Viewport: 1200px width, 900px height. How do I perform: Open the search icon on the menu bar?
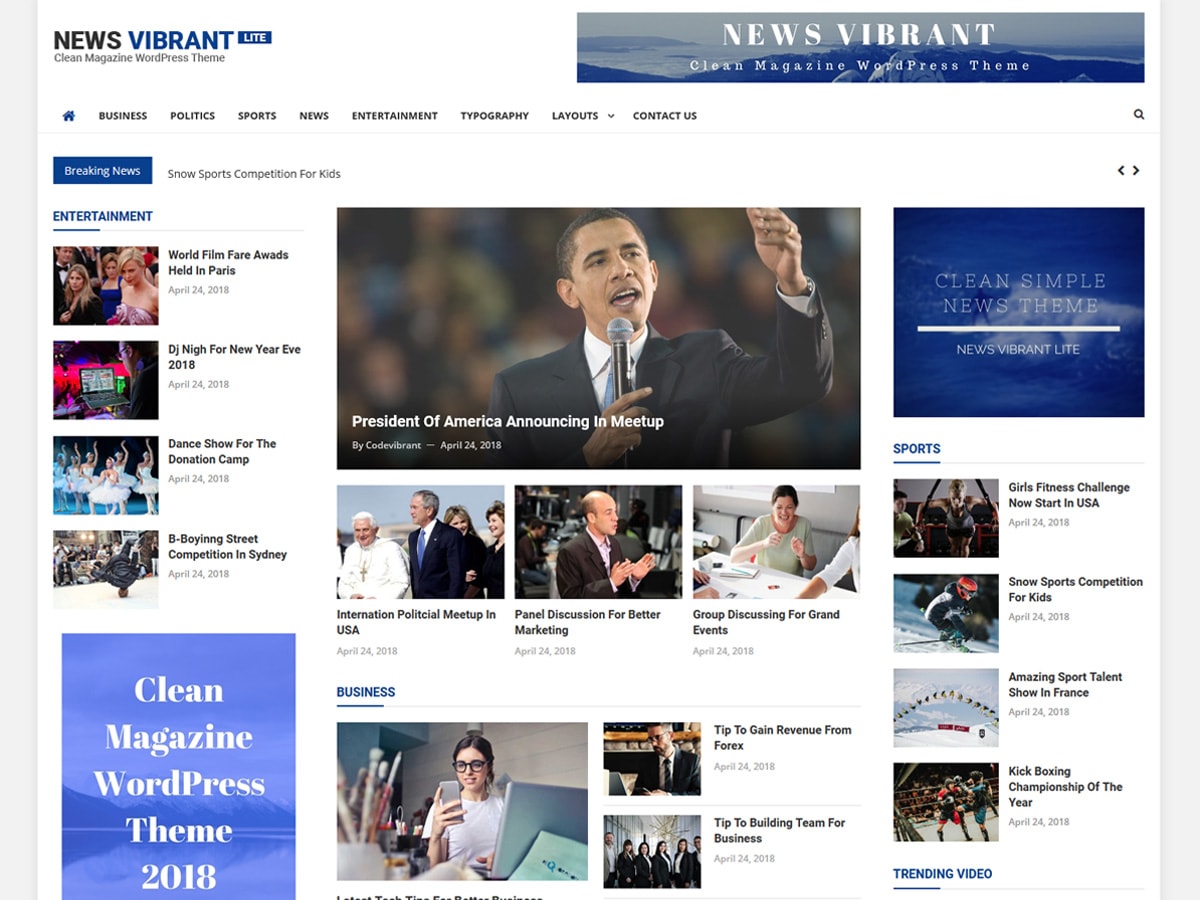[x=1138, y=114]
